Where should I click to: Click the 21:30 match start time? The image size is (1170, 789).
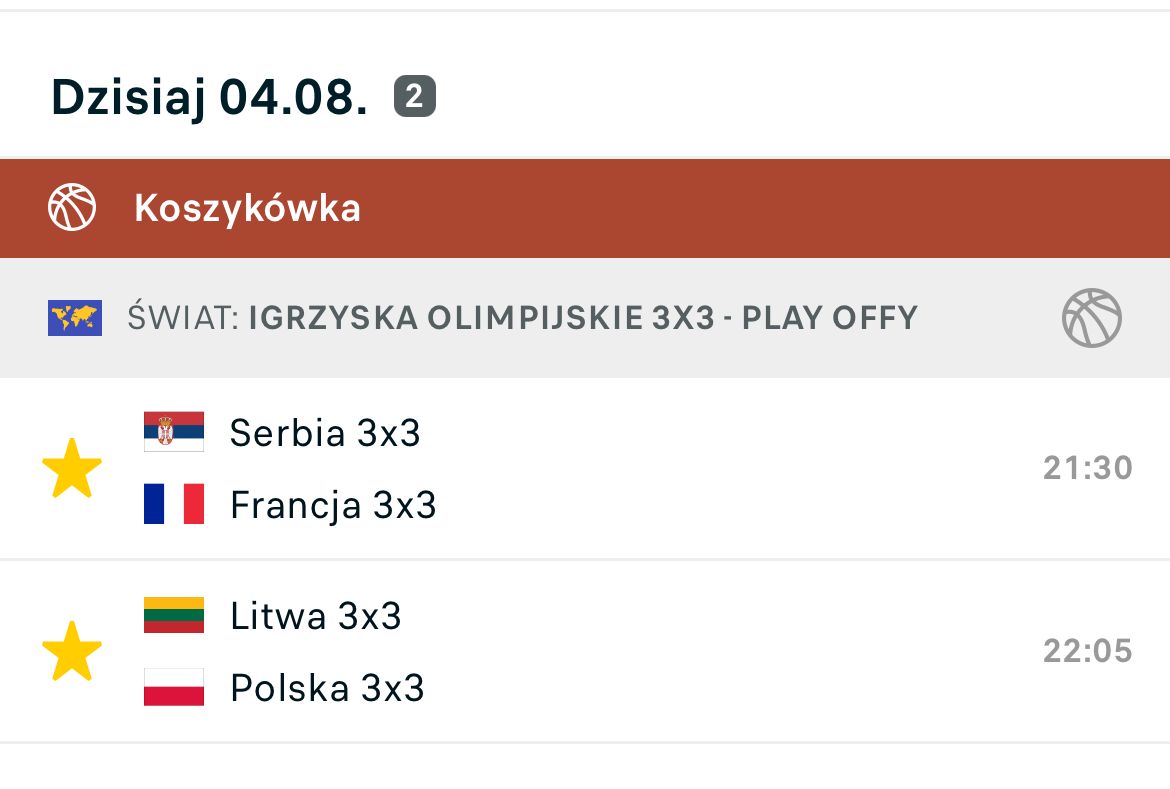click(x=1087, y=468)
